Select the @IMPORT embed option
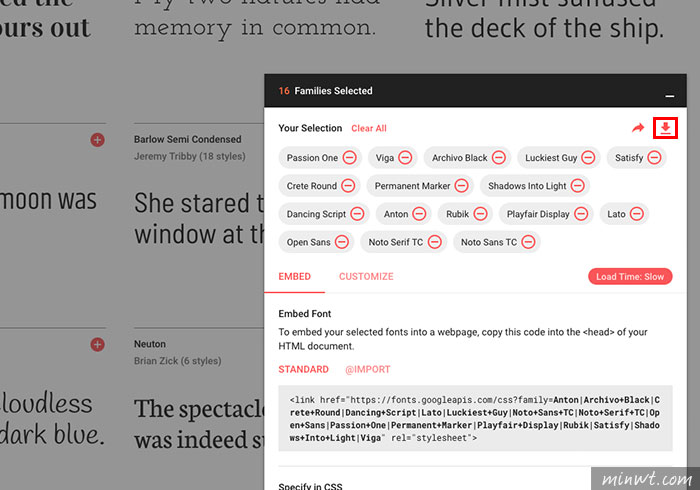Viewport: 700px width, 490px height. [368, 370]
